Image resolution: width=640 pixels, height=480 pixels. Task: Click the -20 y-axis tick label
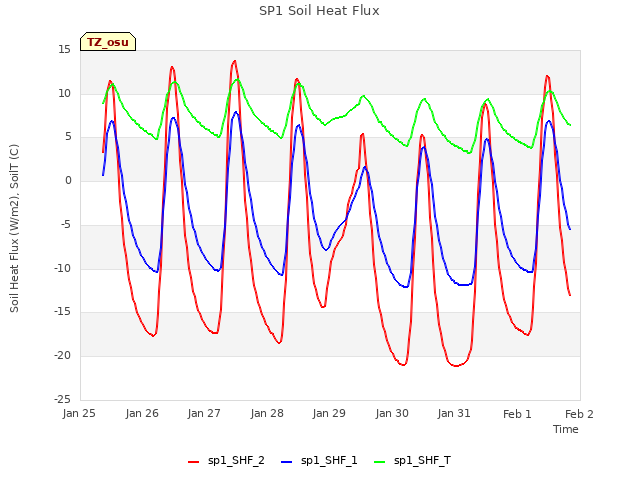62,356
